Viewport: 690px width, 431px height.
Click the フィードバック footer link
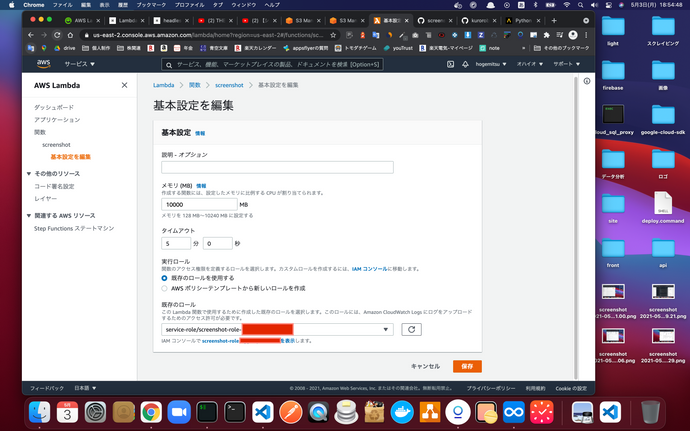[x=47, y=388]
